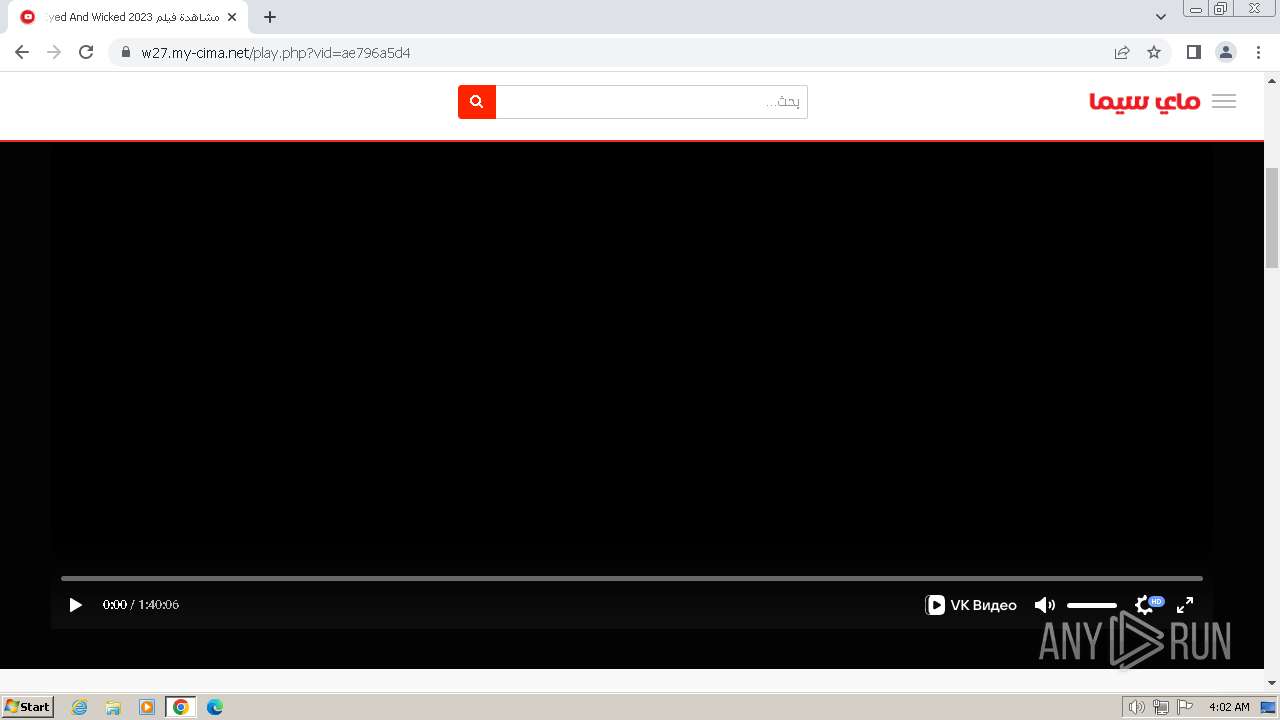View site information lock icon
Viewport: 1280px width, 720px height.
click(x=125, y=53)
